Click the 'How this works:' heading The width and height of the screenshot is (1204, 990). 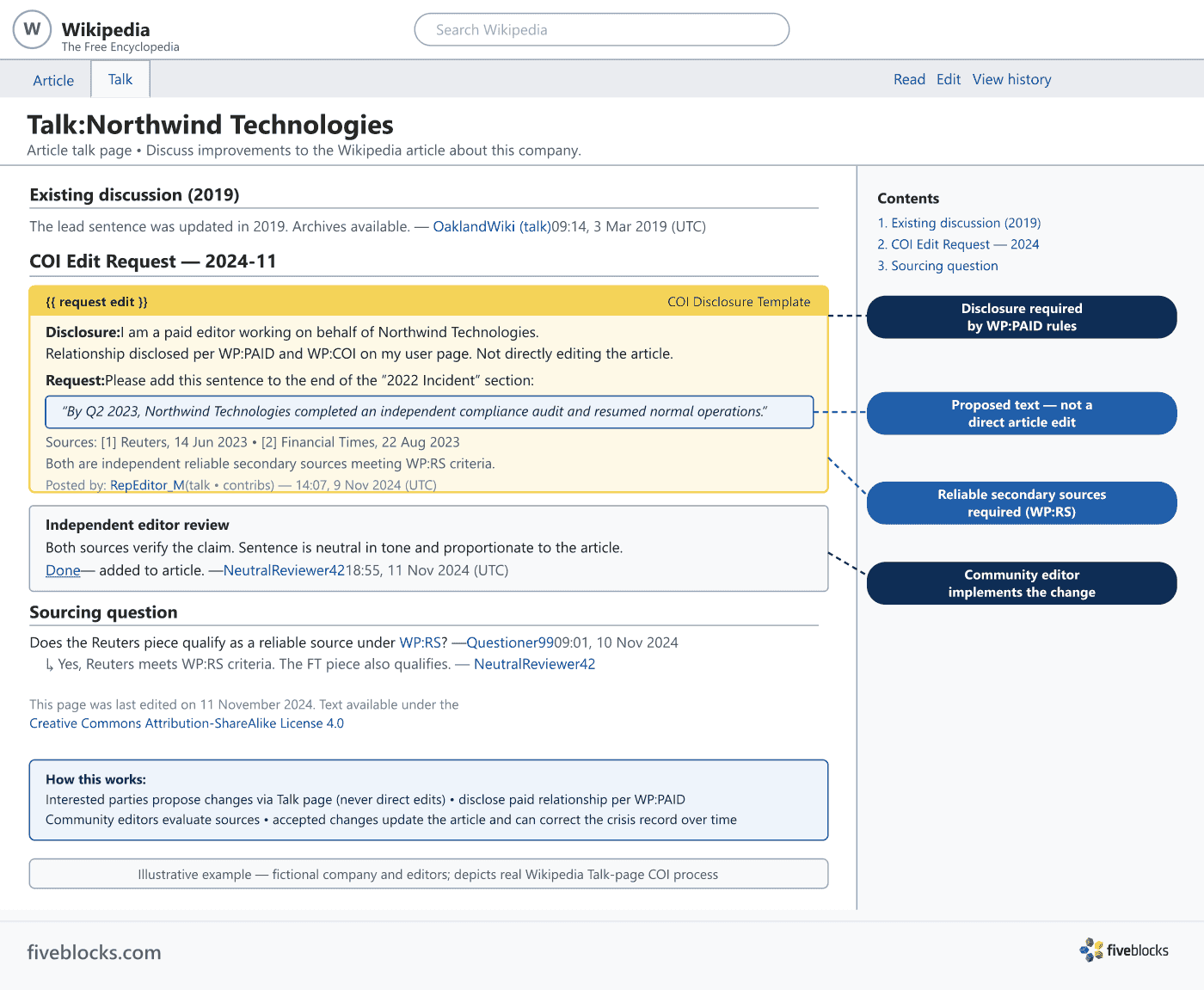95,779
